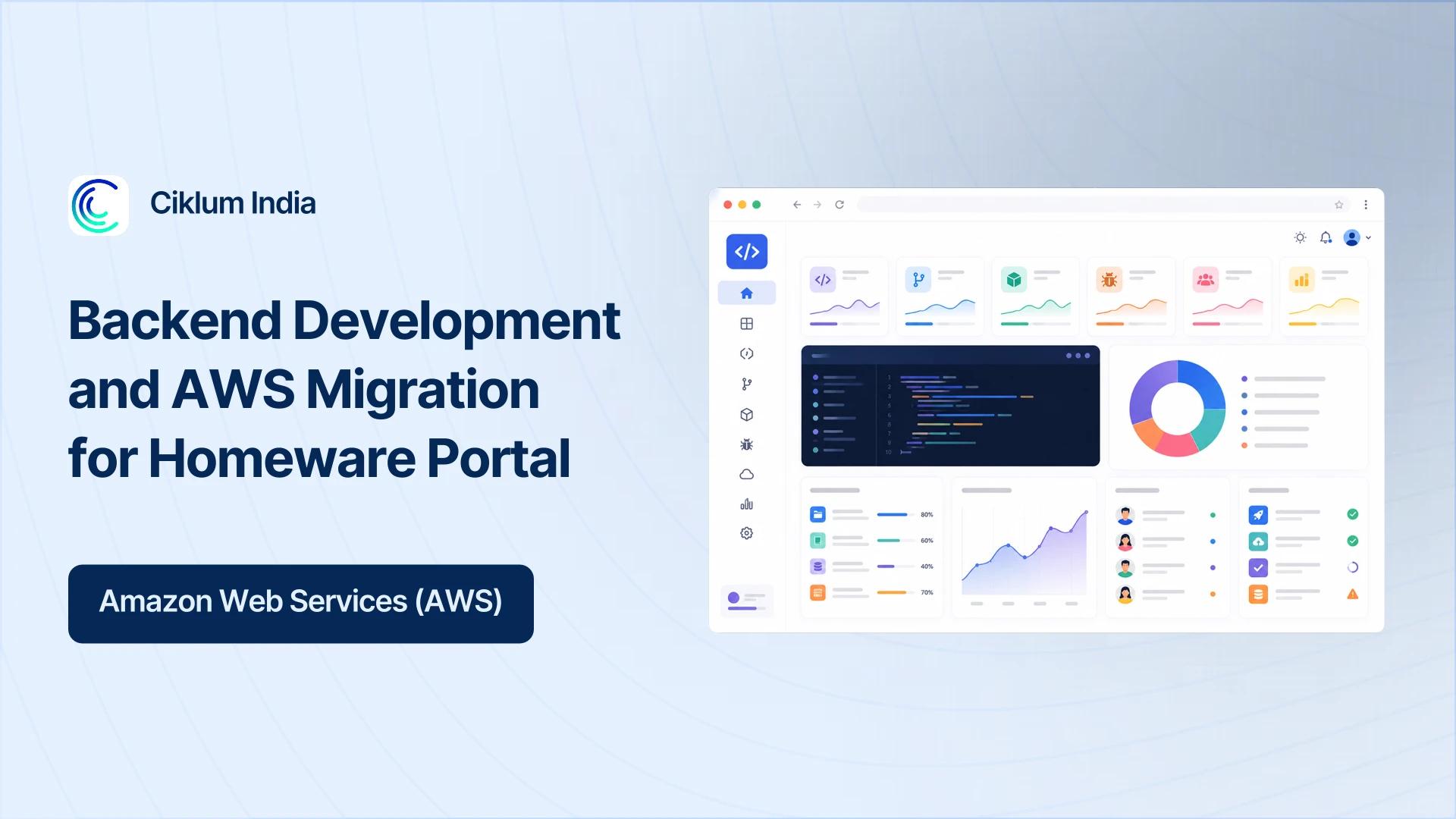Click blue folder icon in progress list

tap(817, 515)
